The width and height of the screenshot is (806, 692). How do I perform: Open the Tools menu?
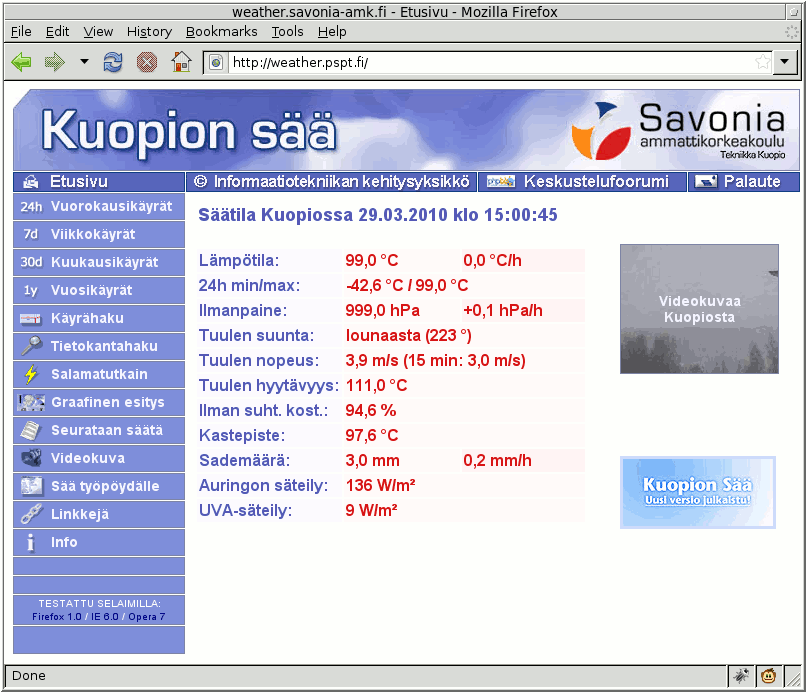tap(287, 32)
